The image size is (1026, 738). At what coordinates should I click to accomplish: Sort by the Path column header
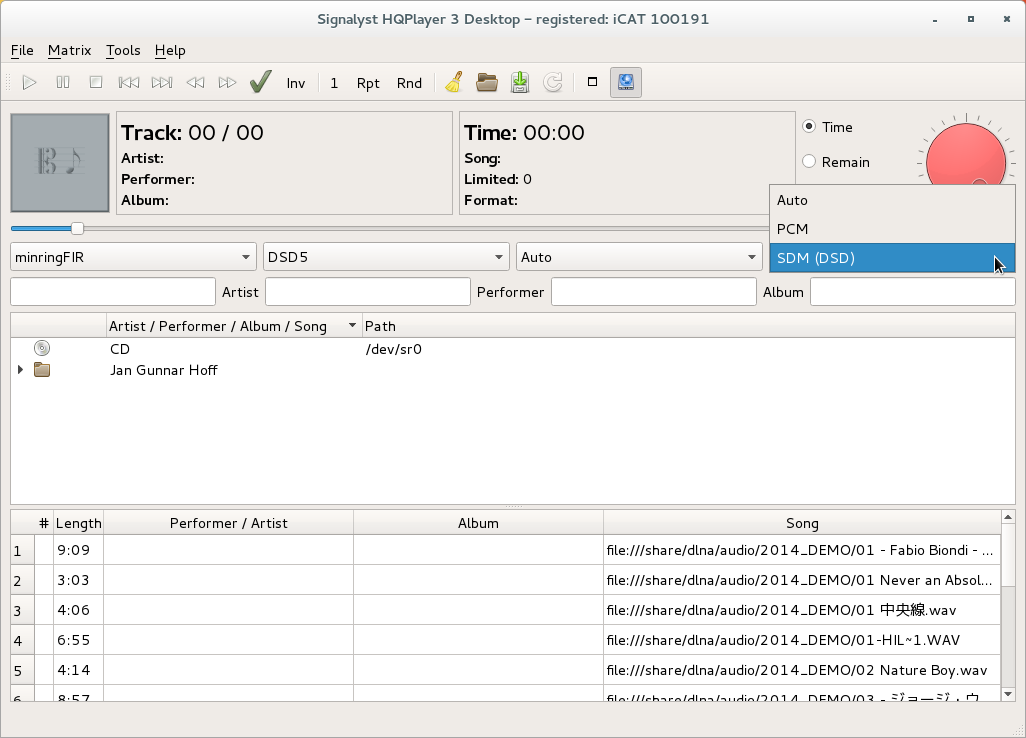click(x=688, y=326)
